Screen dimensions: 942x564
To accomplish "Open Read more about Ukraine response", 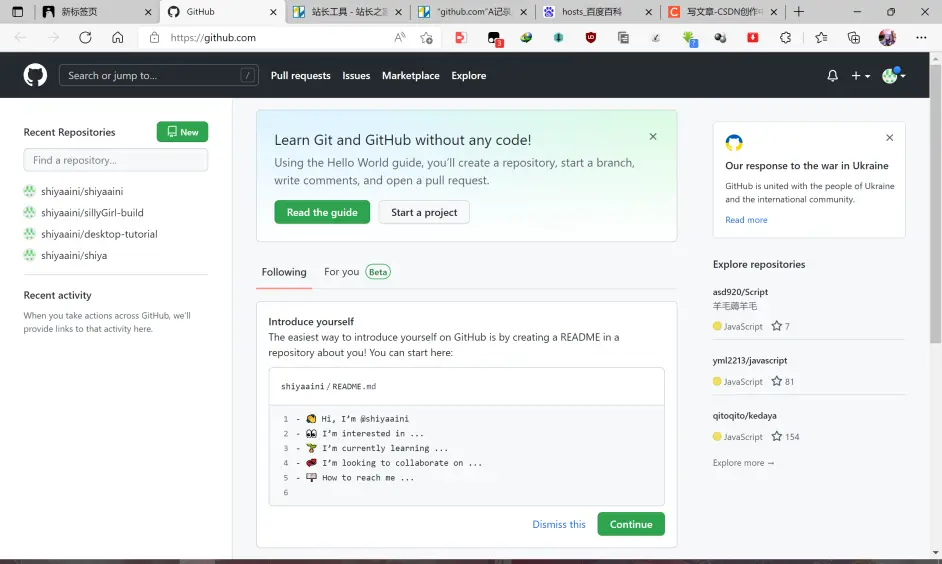I will click(x=746, y=220).
